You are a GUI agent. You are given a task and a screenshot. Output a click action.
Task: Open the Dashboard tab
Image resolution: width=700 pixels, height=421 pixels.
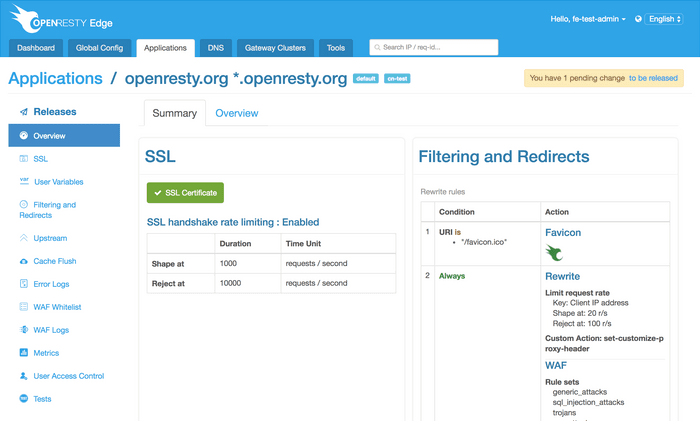36,48
